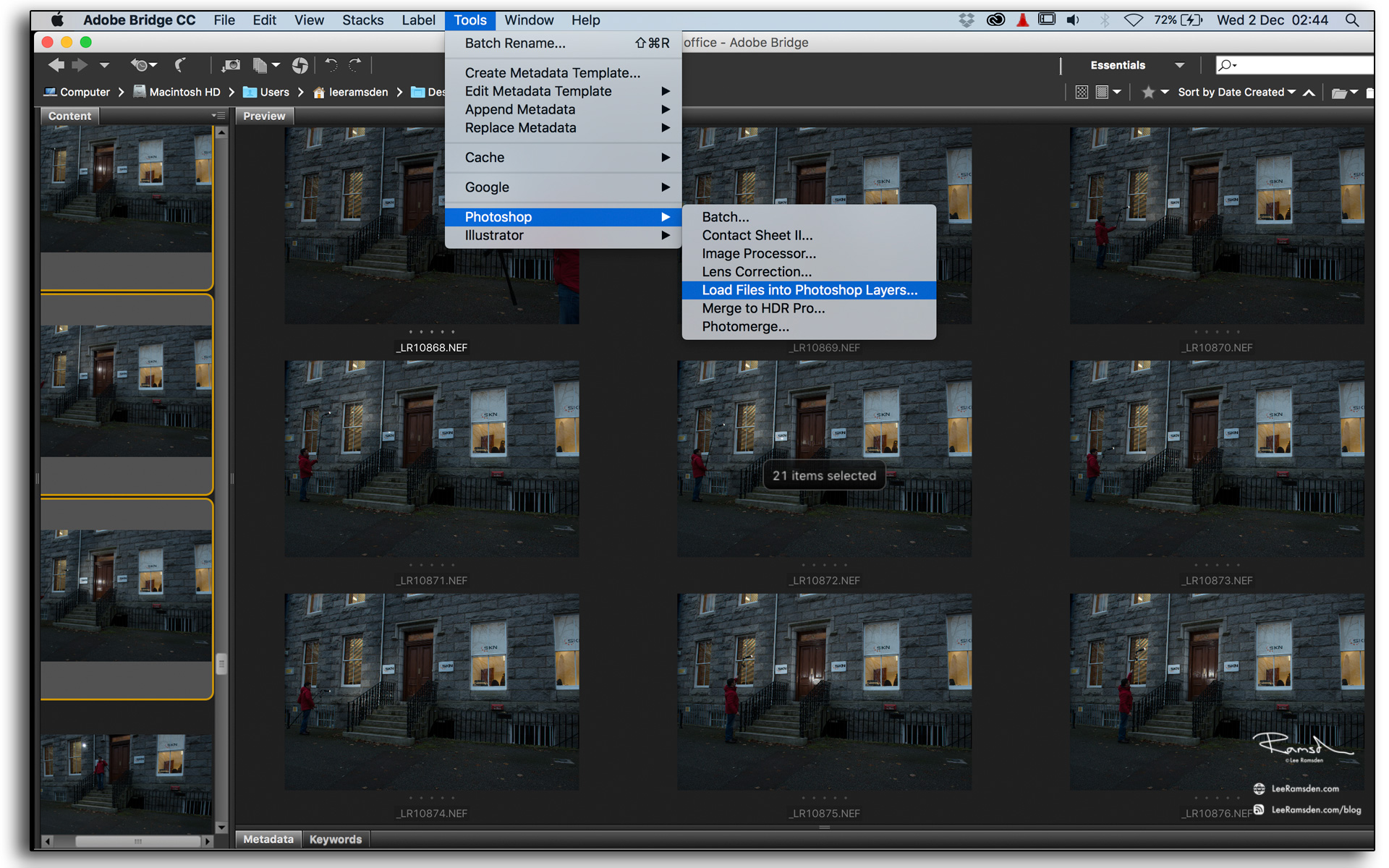Select preview image _LR10871.NEF
The height and width of the screenshot is (868, 1389).
tap(432, 459)
